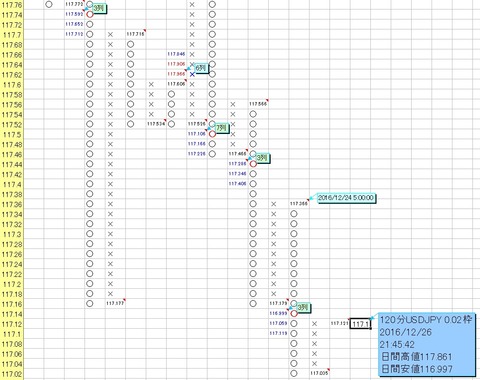Click the red circle in row 117.44
480x380 pixels.
(x=253, y=164)
